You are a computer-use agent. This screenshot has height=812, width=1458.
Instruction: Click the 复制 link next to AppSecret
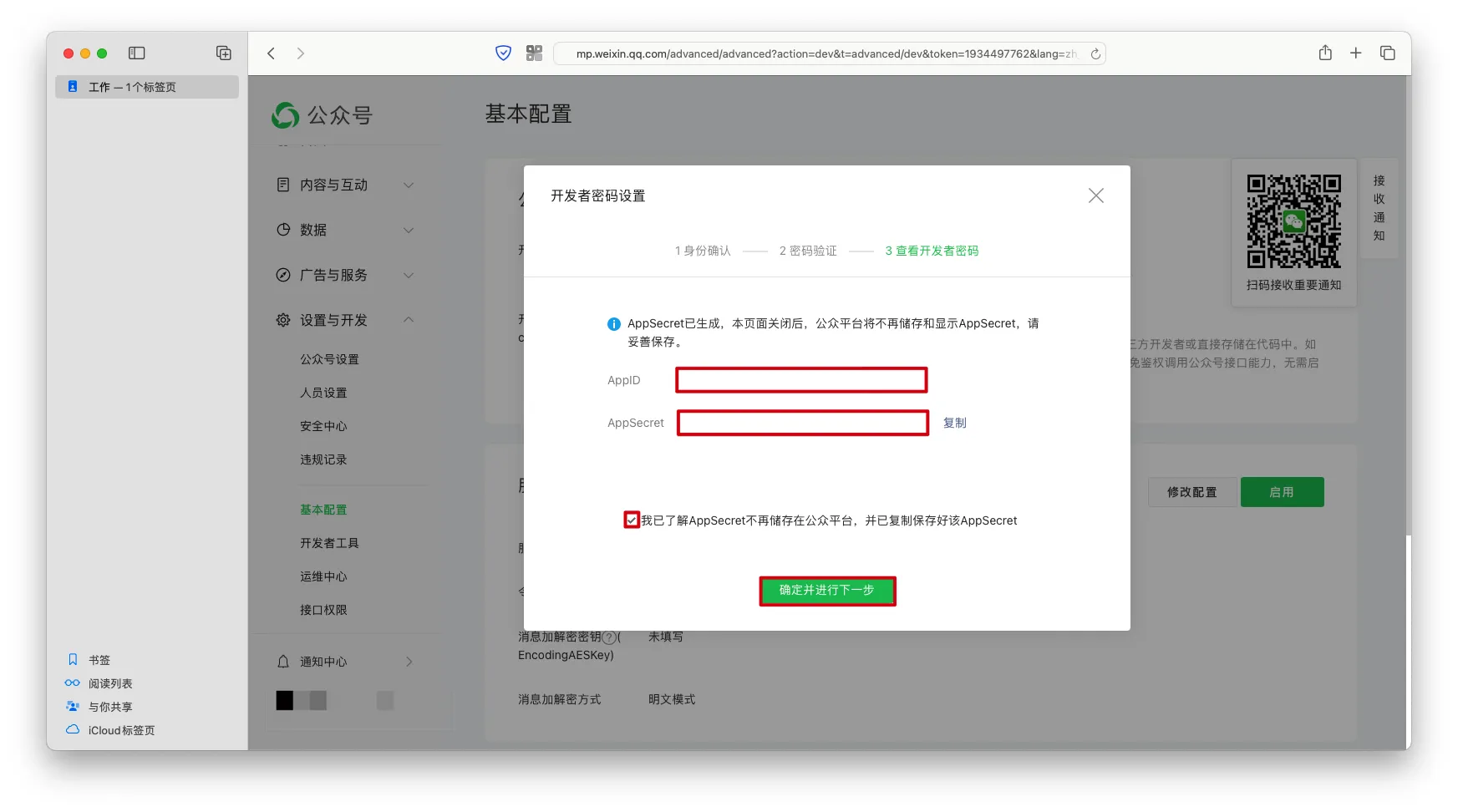954,423
